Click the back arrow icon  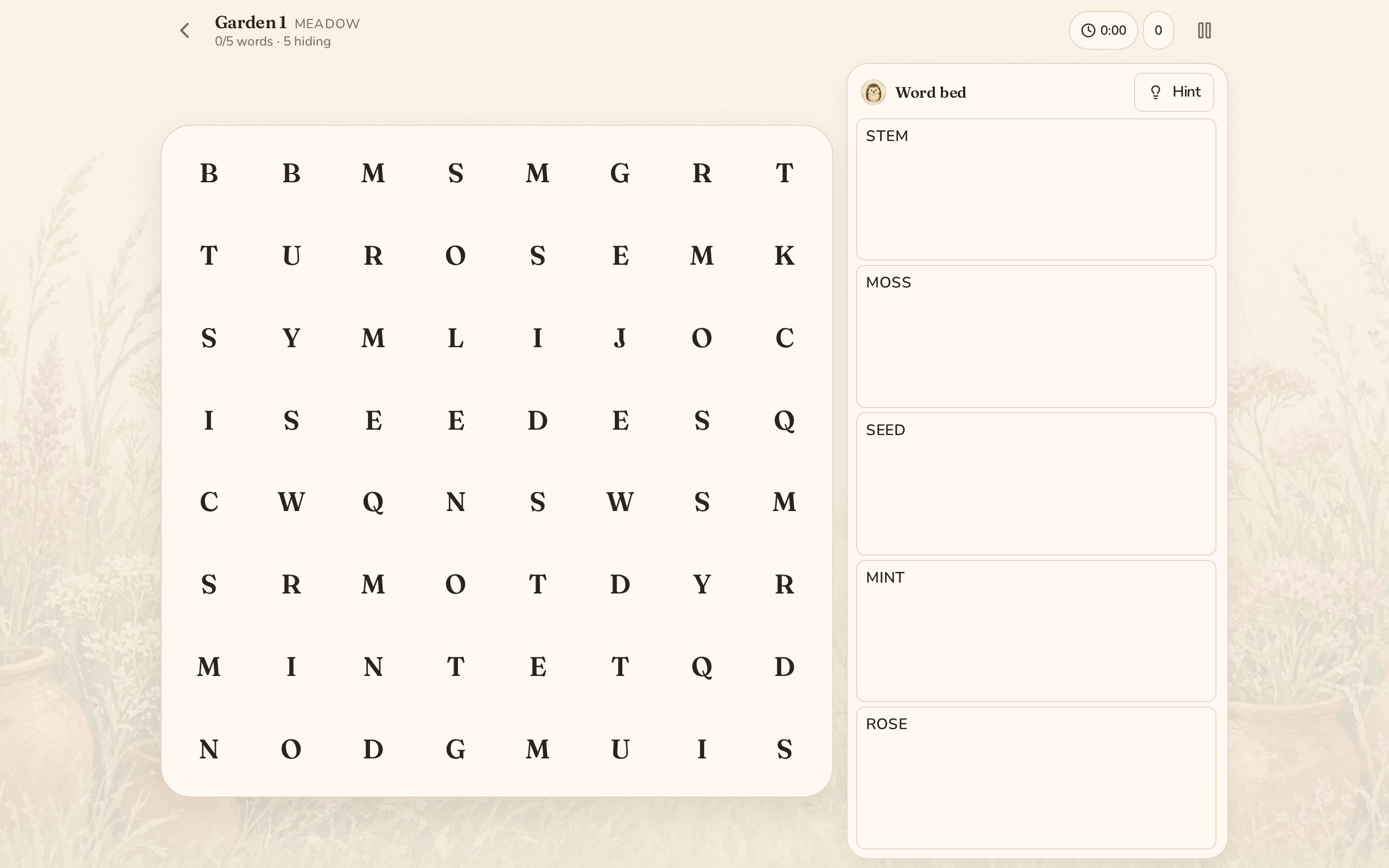pos(184,30)
